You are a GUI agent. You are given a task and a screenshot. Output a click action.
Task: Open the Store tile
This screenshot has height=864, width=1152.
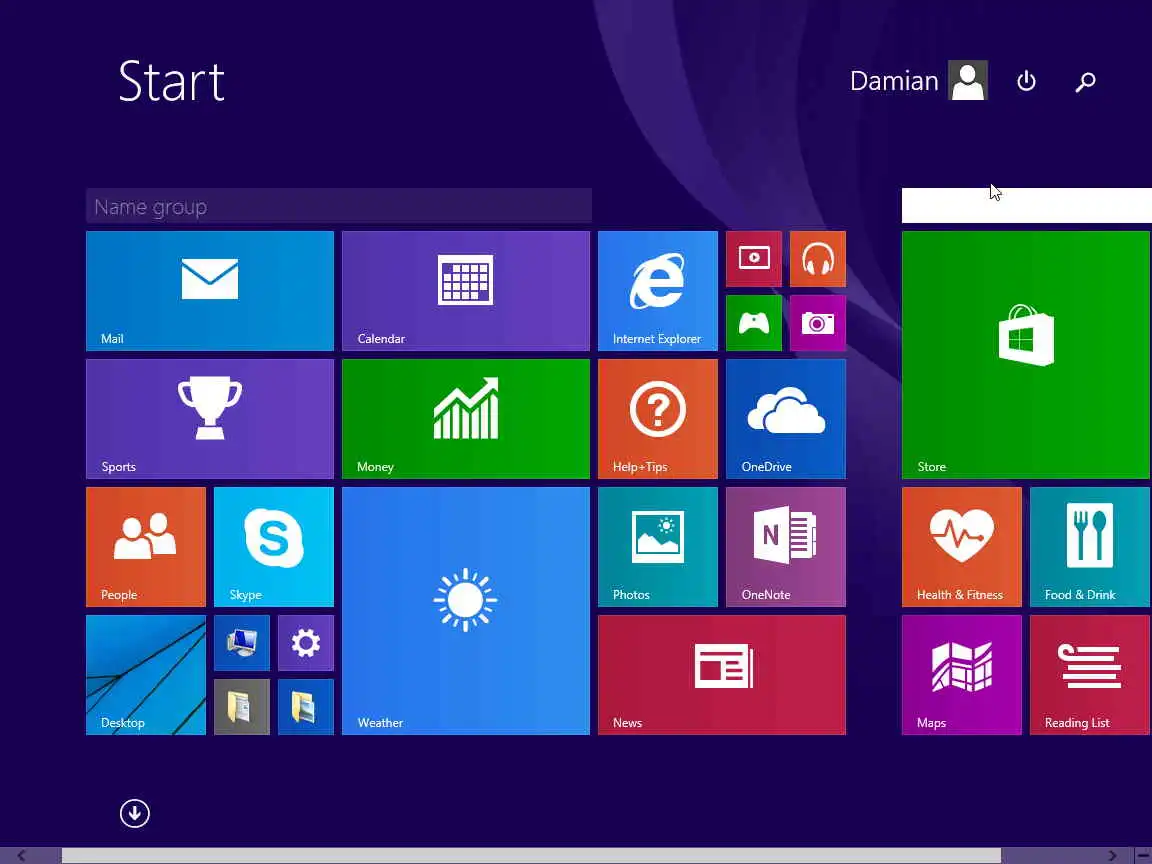click(1026, 355)
